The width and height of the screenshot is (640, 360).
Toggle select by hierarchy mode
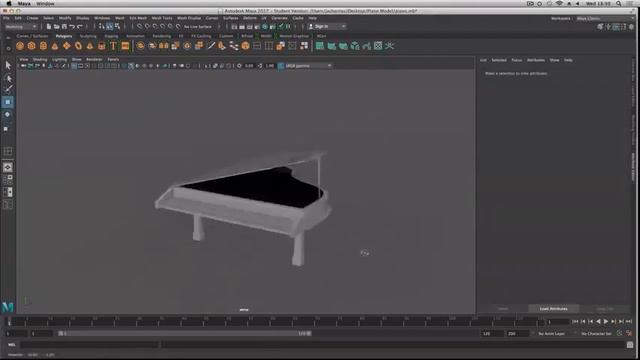point(102,27)
